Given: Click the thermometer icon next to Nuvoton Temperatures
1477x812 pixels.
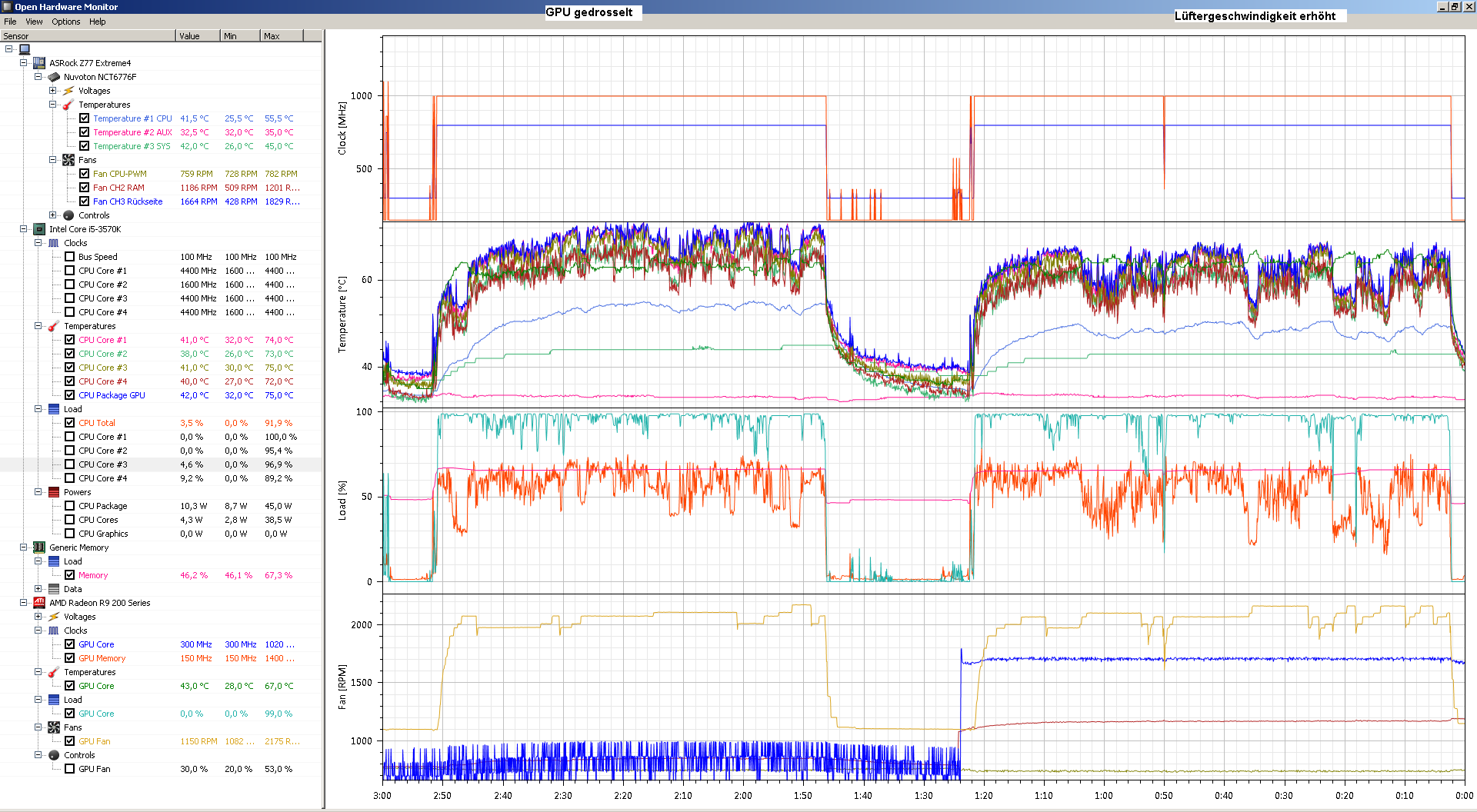Looking at the screenshot, I should click(68, 105).
